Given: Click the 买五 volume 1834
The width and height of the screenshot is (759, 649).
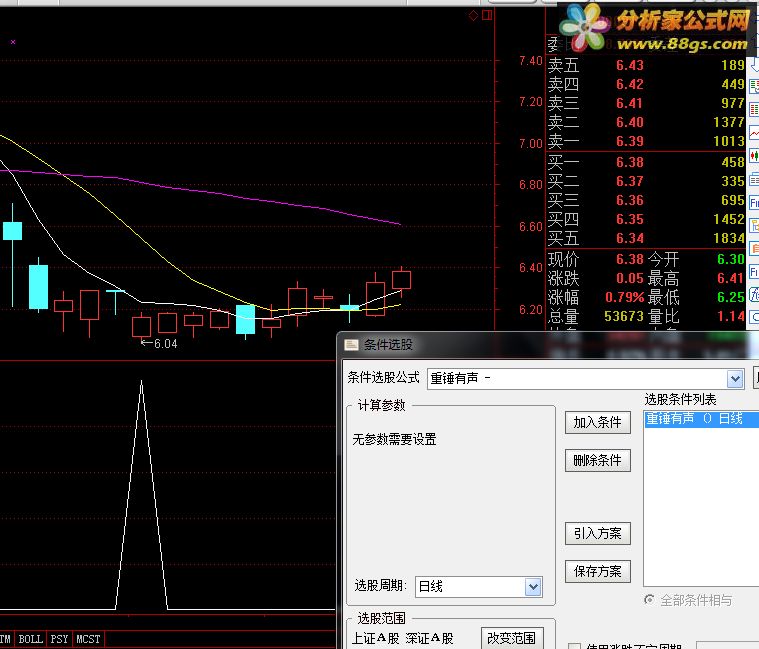Looking at the screenshot, I should click(x=729, y=238).
